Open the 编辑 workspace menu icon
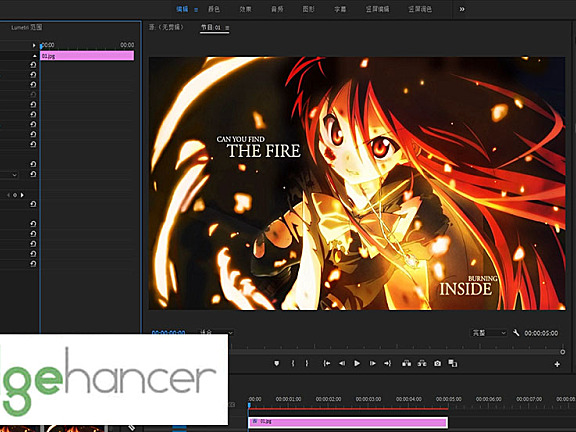The image size is (576, 432). pyautogui.click(x=196, y=10)
